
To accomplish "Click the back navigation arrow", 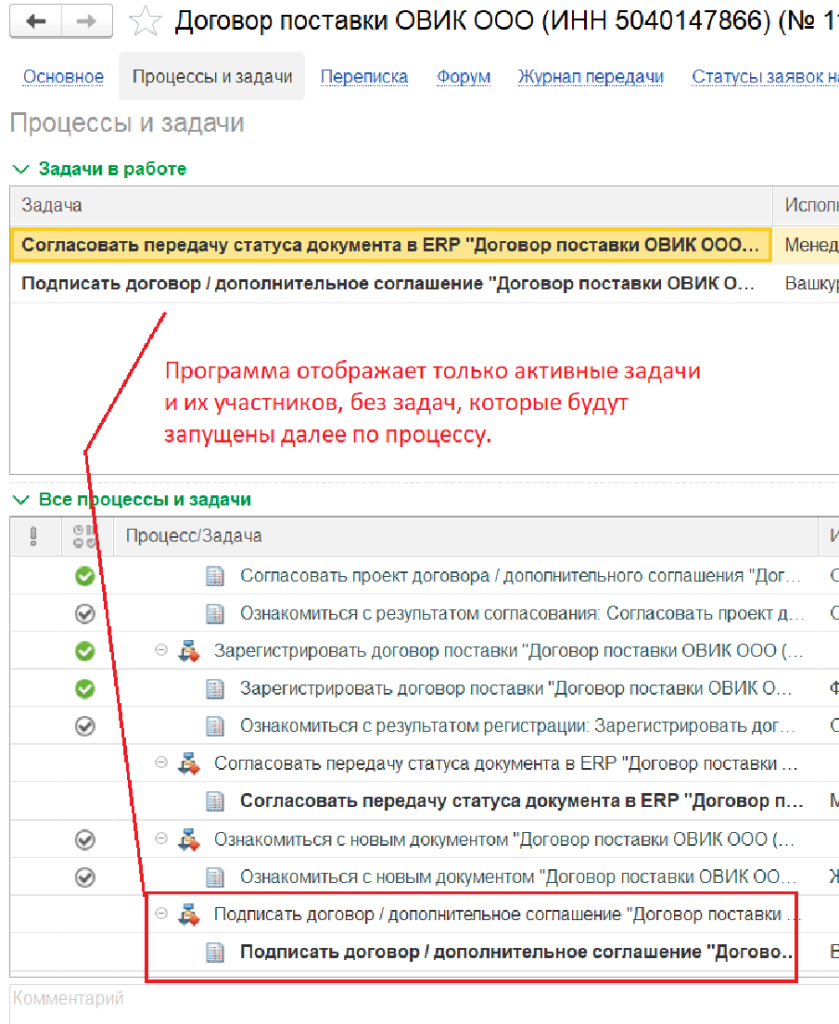I will [x=37, y=21].
